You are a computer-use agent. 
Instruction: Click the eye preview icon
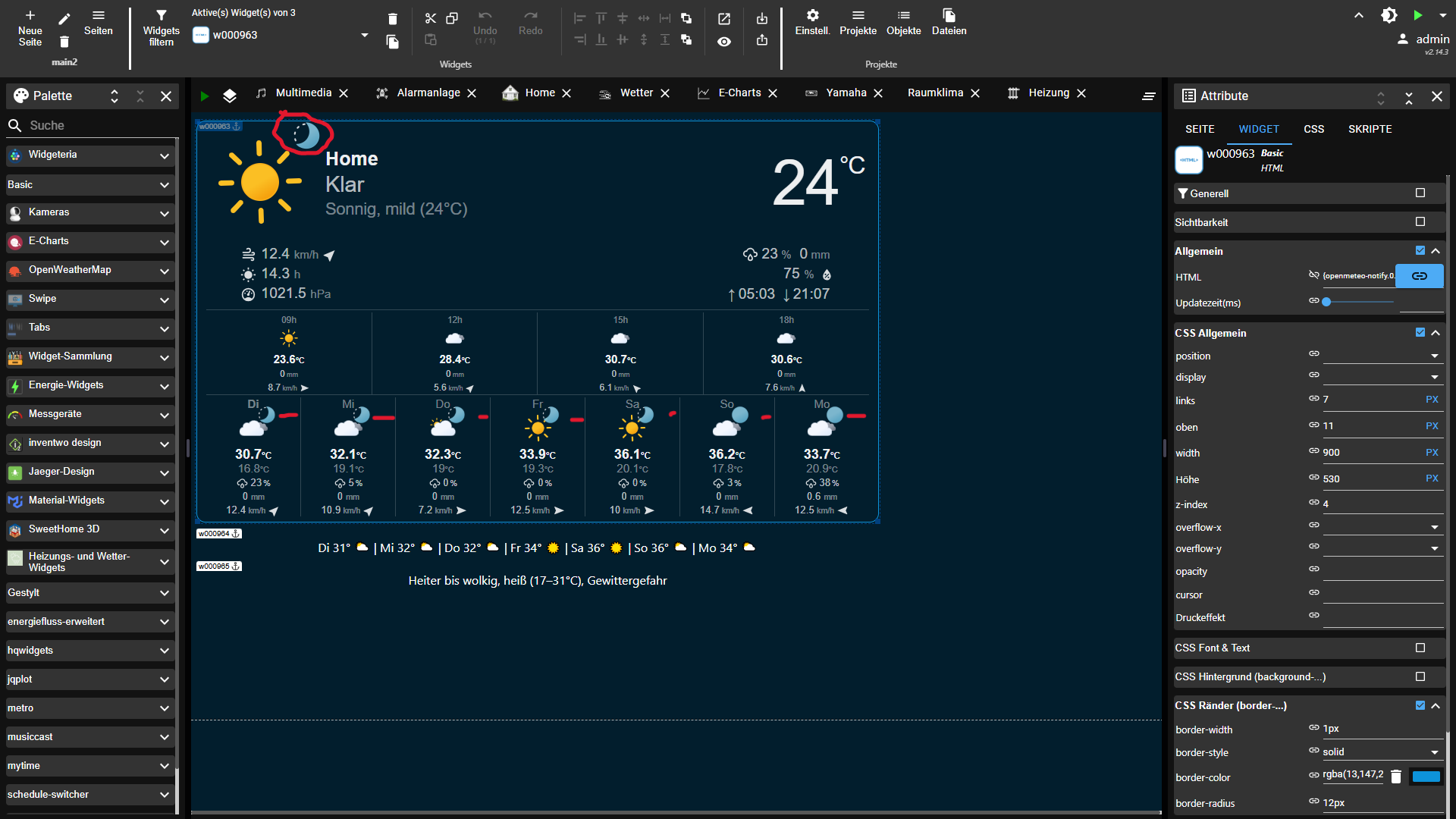click(x=724, y=42)
